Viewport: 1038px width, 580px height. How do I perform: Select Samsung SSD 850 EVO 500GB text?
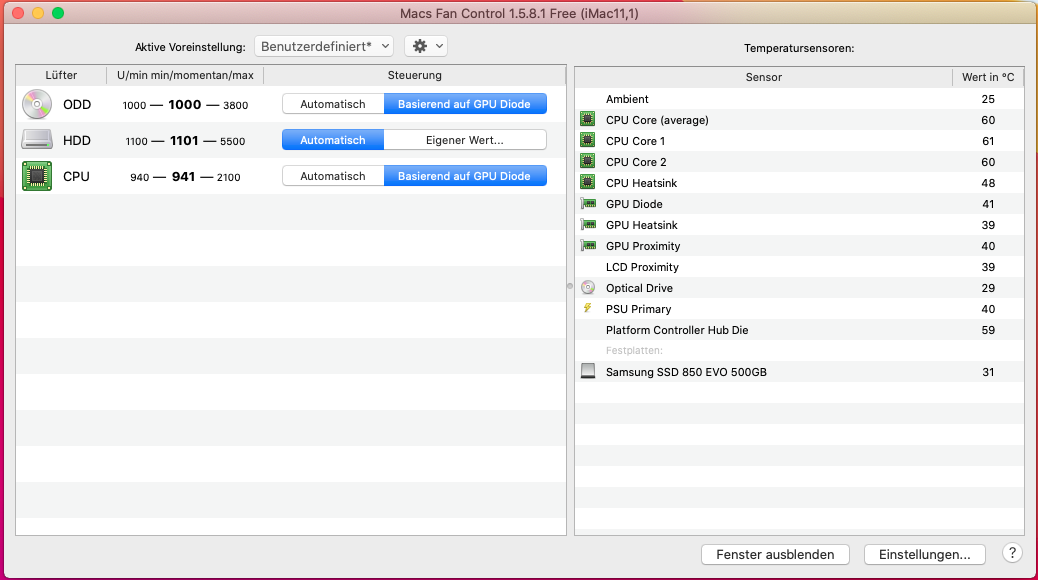tap(686, 372)
